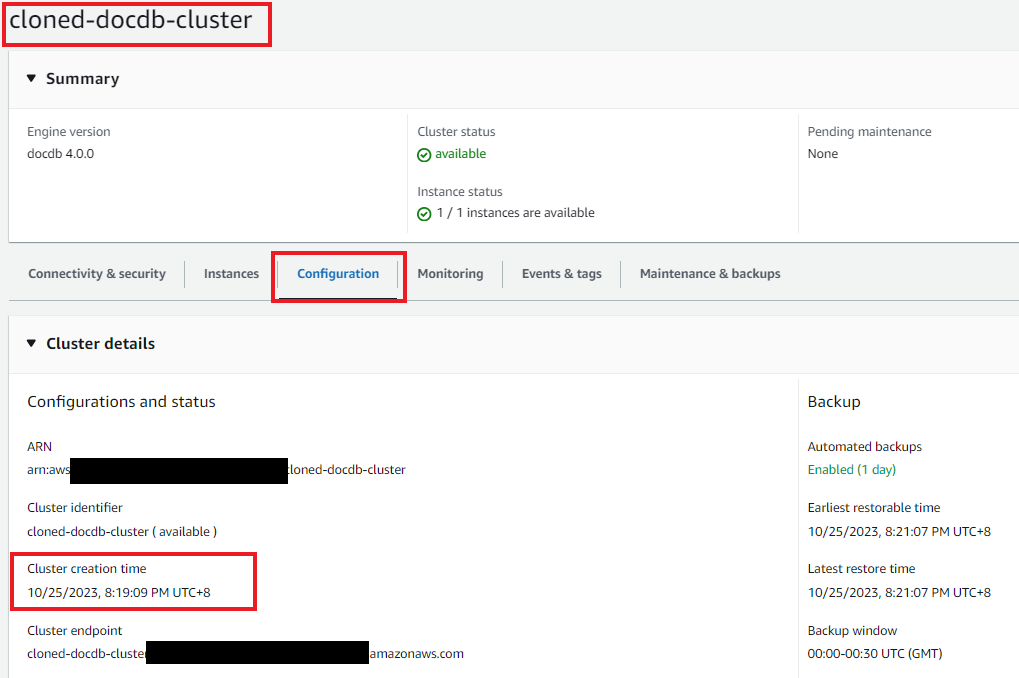Click the check icon beside instances available

coord(424,214)
